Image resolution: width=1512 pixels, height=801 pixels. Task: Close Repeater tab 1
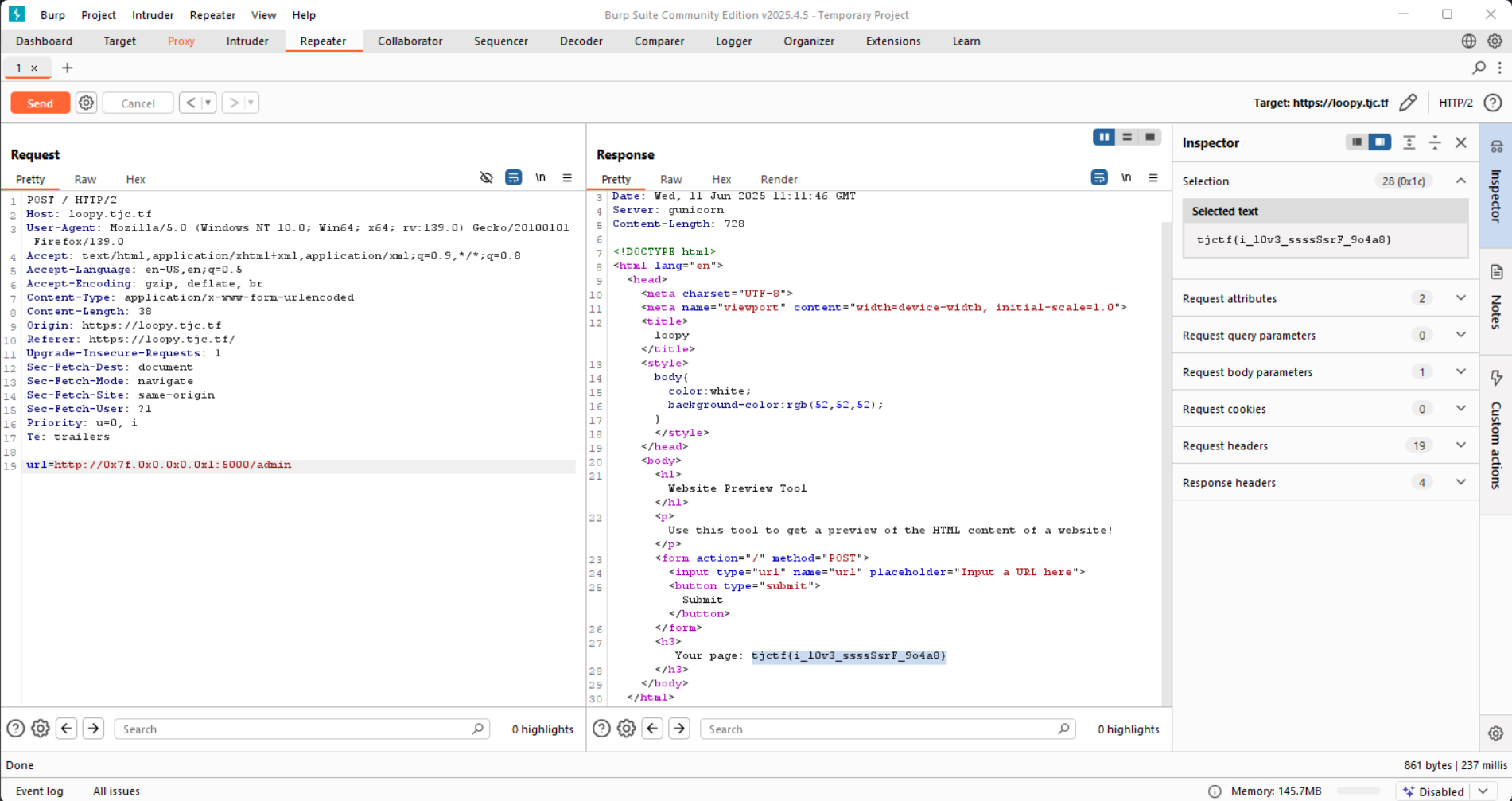pyautogui.click(x=34, y=68)
